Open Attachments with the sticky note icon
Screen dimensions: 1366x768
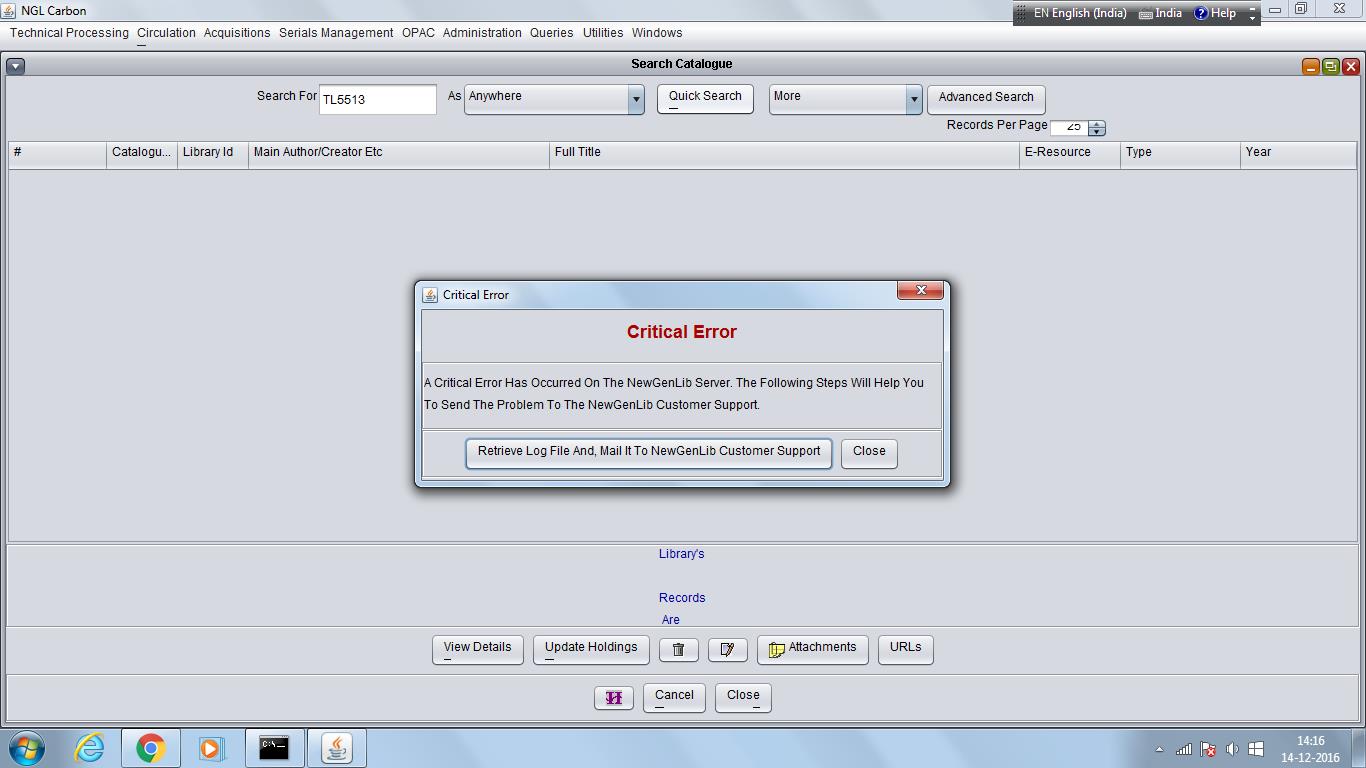pos(812,649)
